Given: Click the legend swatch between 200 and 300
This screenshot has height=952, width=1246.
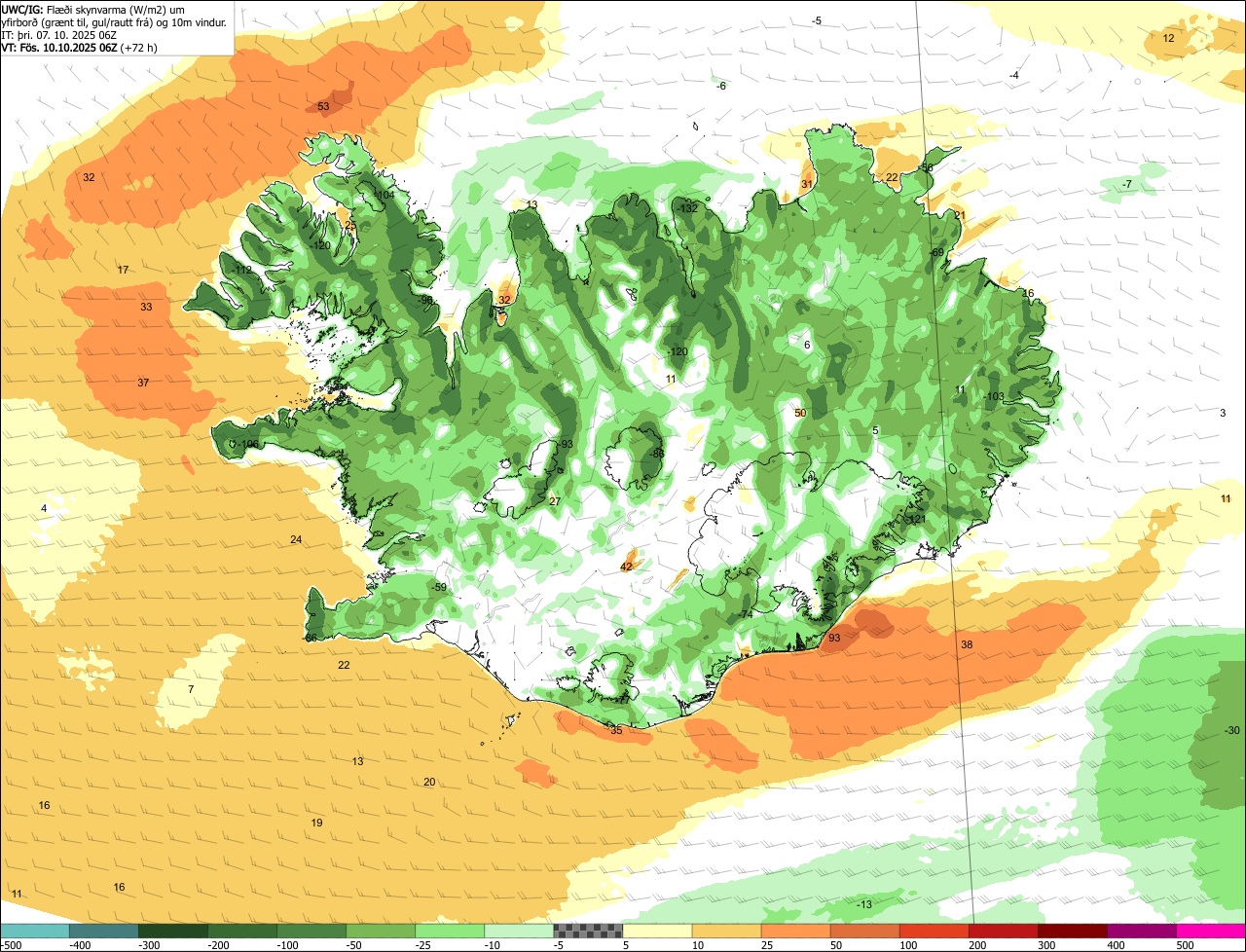Looking at the screenshot, I should pos(1003,931).
